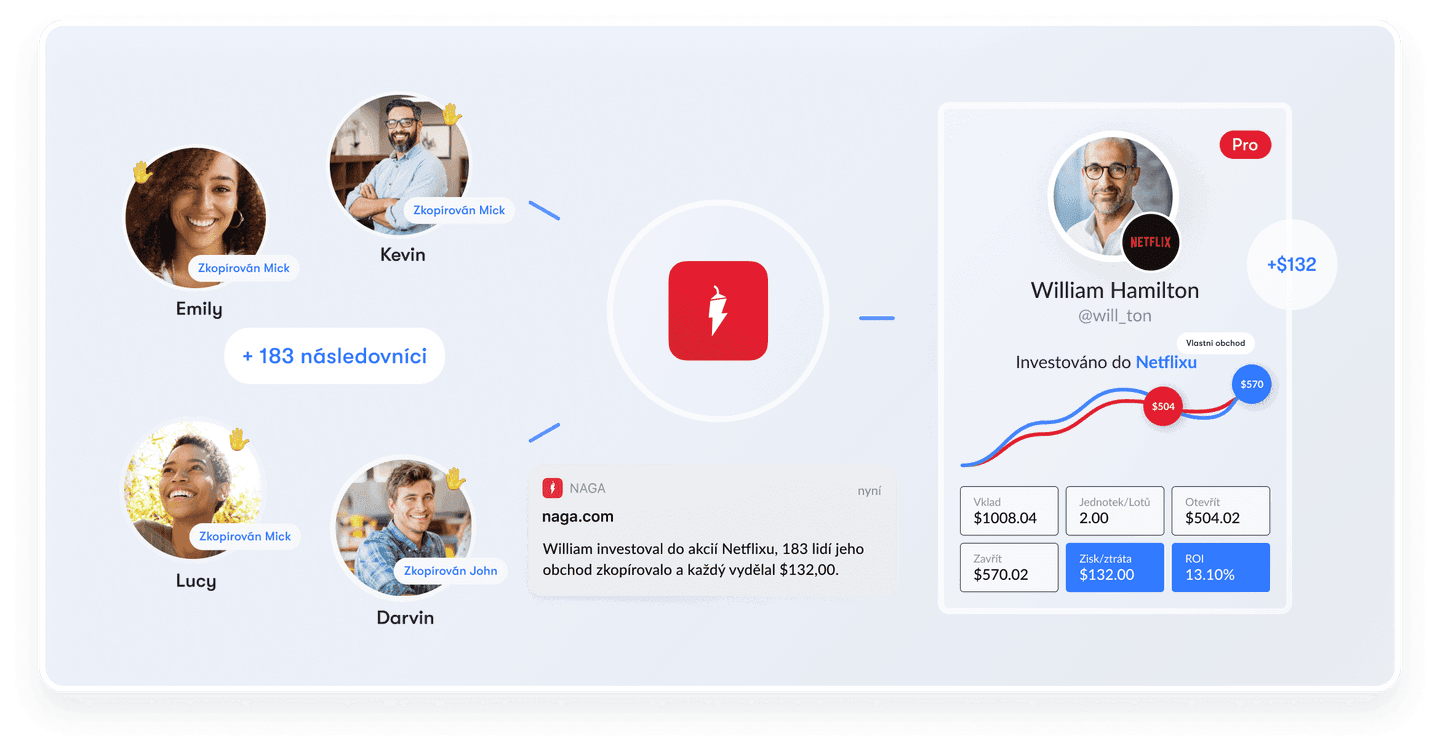Click the name Darvin

[x=405, y=617]
